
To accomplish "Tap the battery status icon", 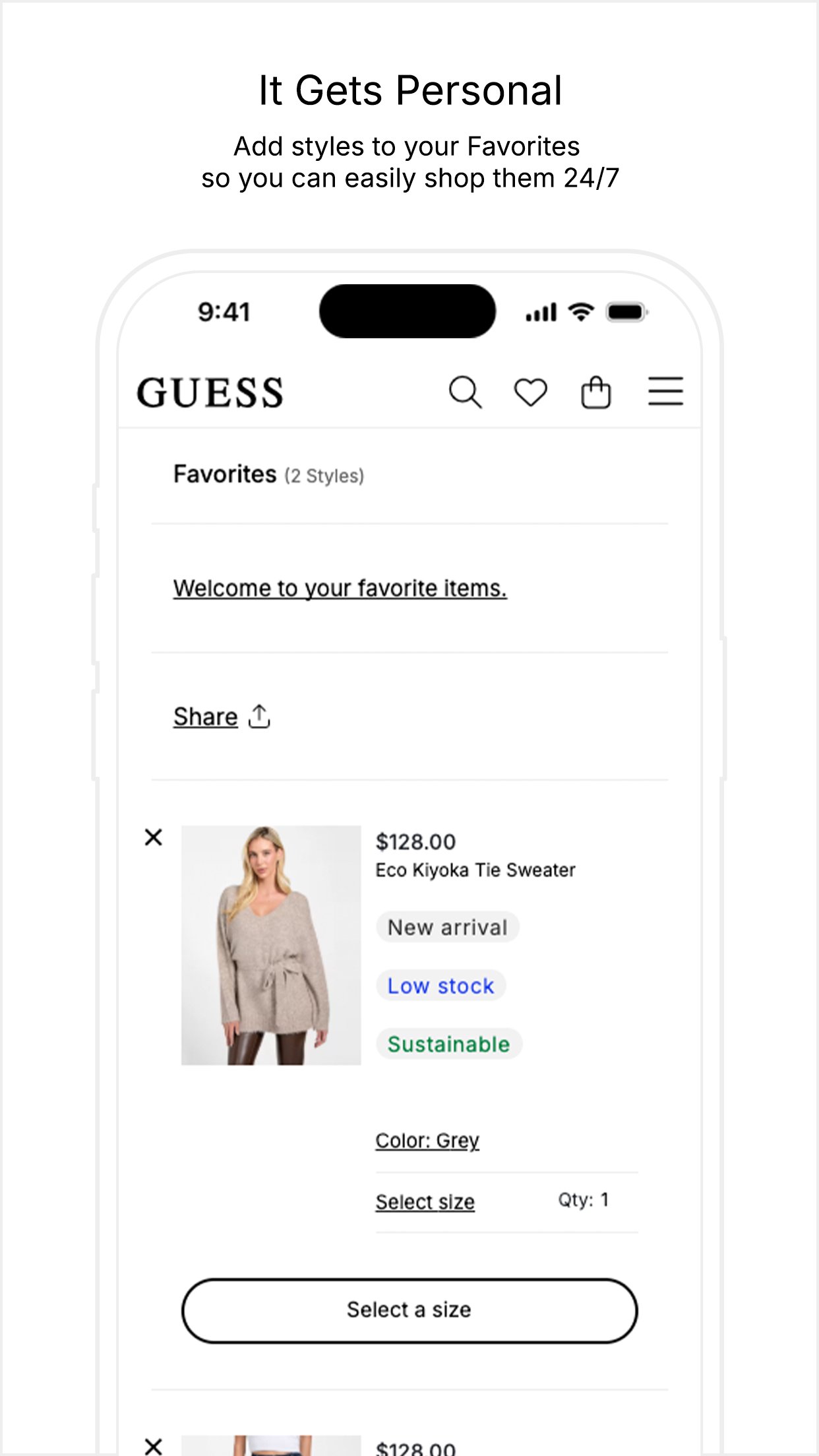I will point(628,311).
